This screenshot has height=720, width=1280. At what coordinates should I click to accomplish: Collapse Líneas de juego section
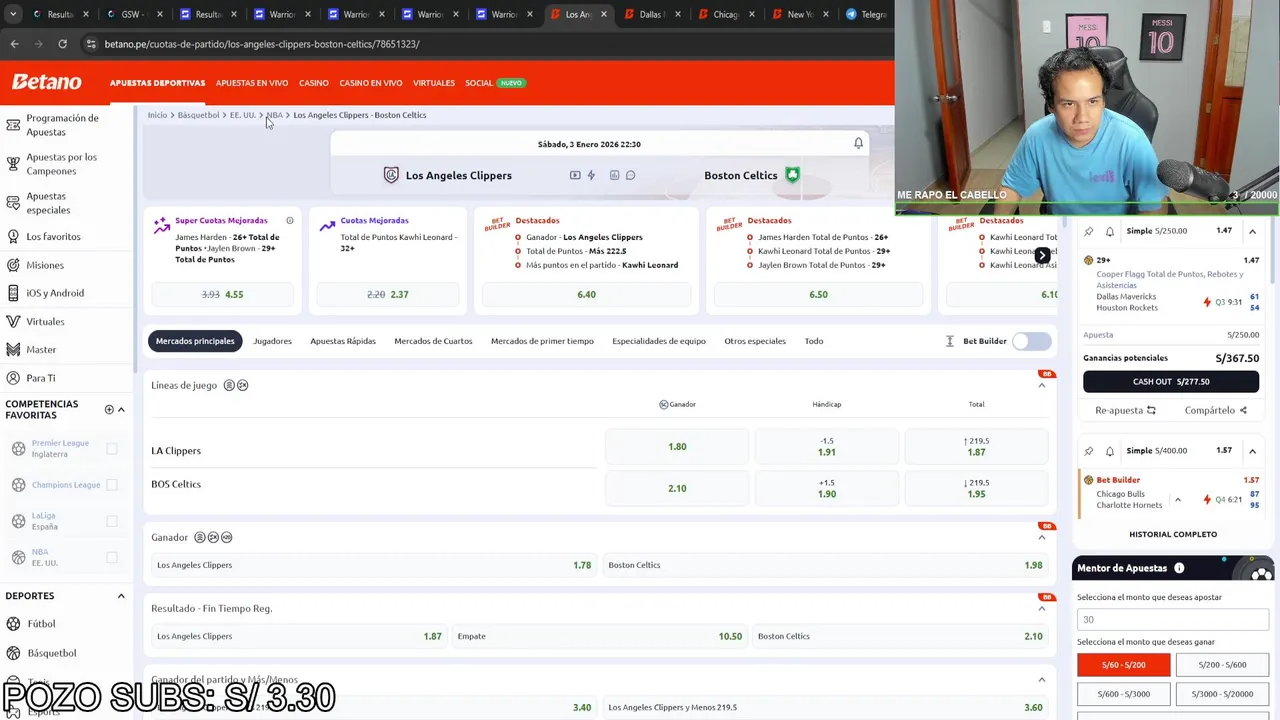pos(1041,385)
